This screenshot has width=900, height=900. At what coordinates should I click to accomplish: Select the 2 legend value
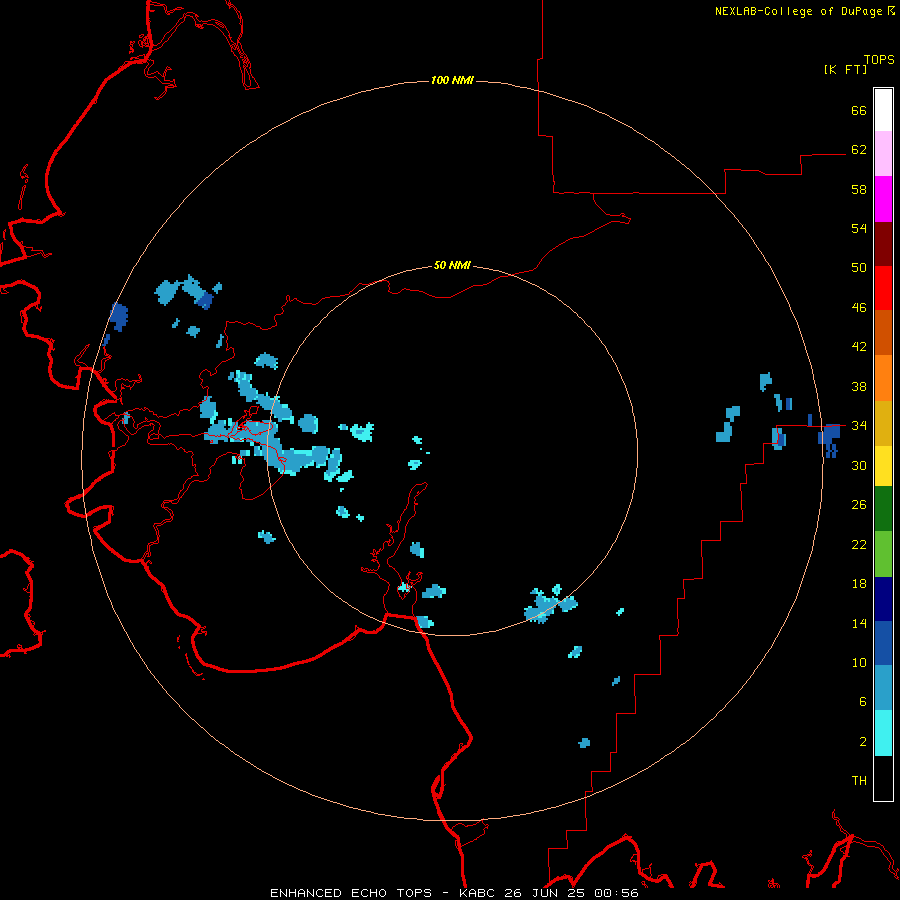(863, 742)
